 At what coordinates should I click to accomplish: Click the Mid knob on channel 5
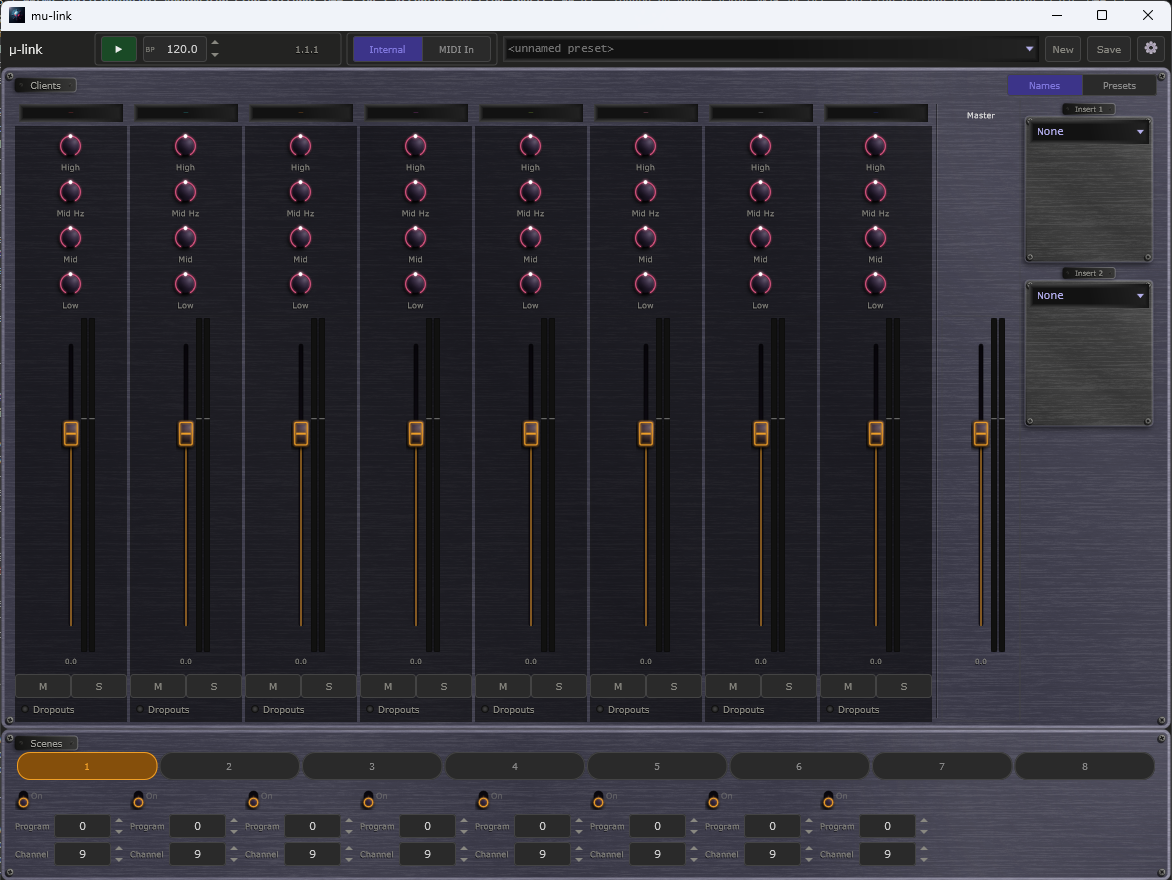click(531, 238)
